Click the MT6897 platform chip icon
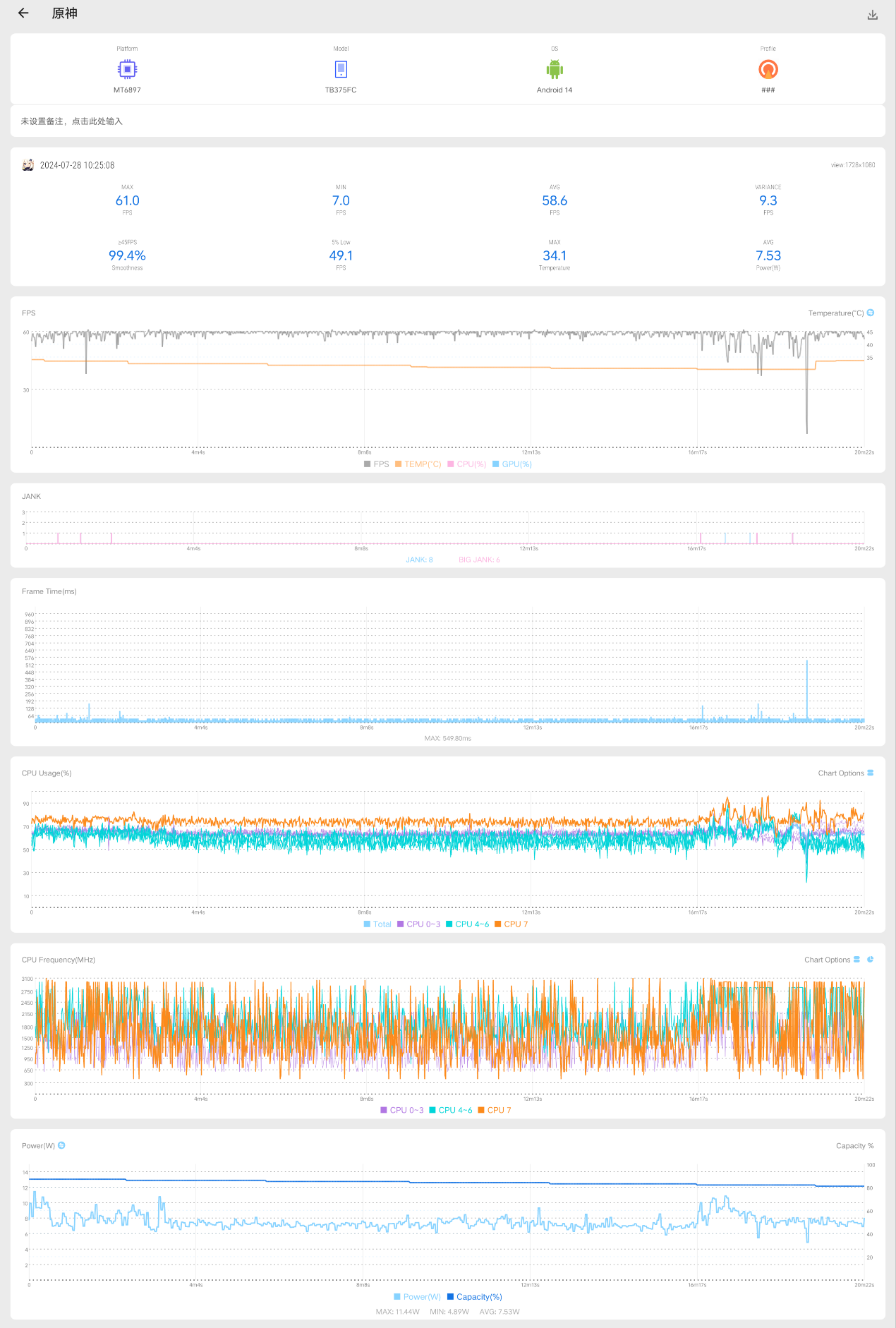 click(x=127, y=69)
